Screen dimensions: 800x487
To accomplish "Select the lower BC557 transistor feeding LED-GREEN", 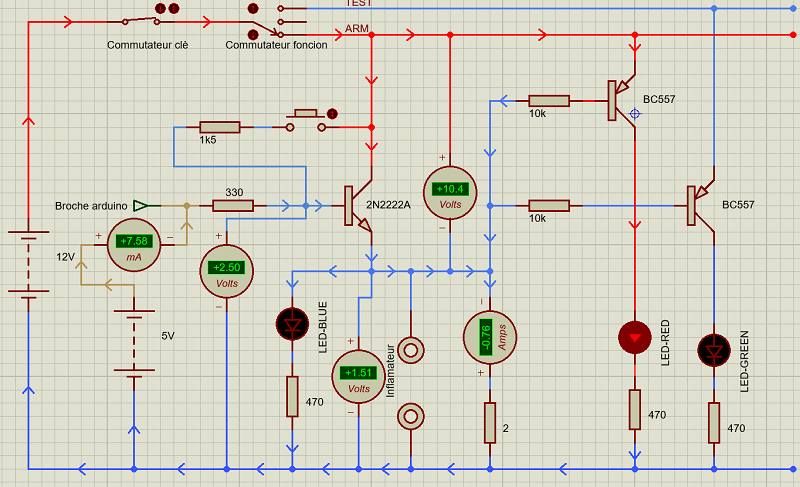I will click(x=701, y=206).
